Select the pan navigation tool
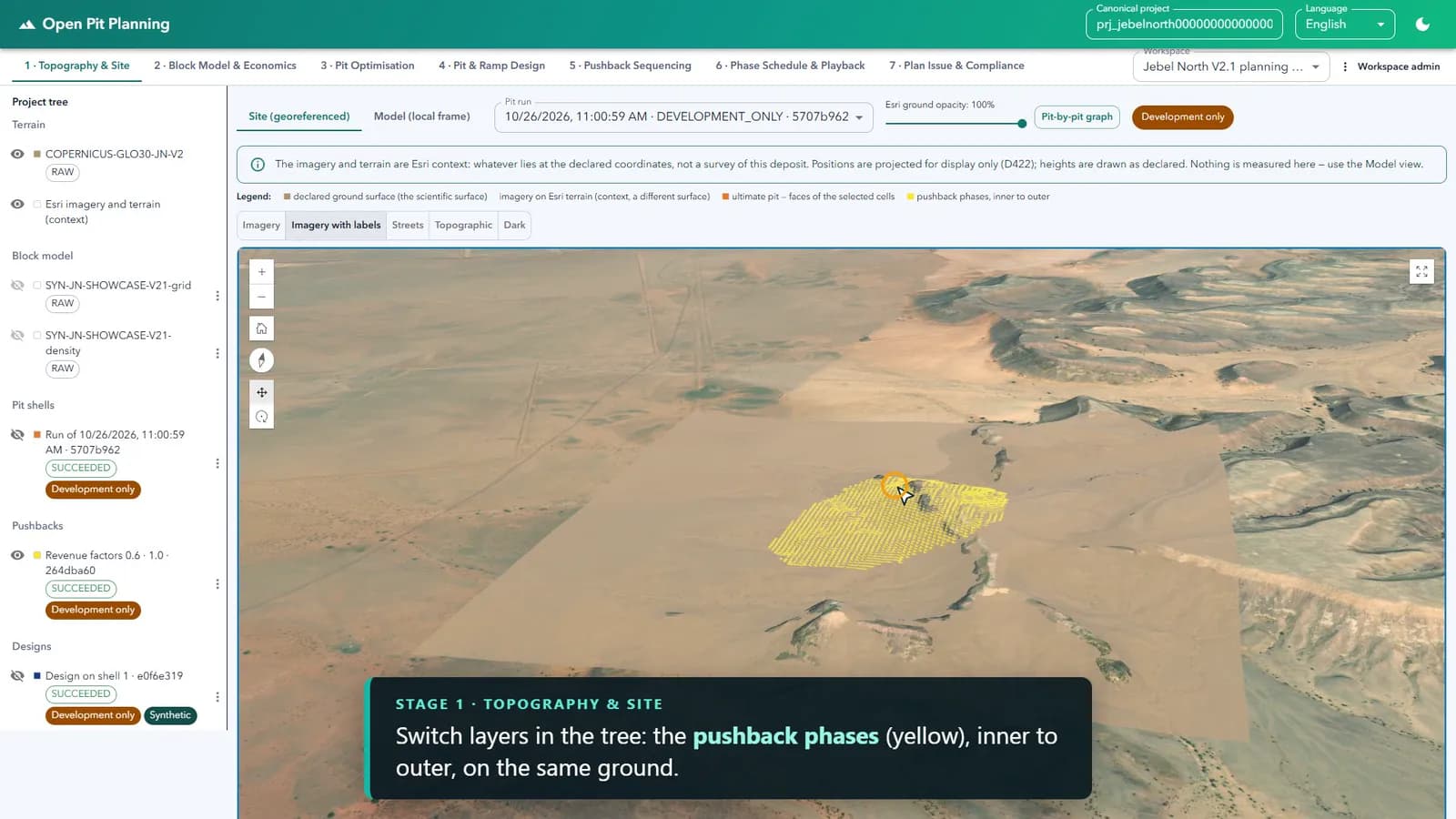This screenshot has height=819, width=1456. click(x=261, y=392)
